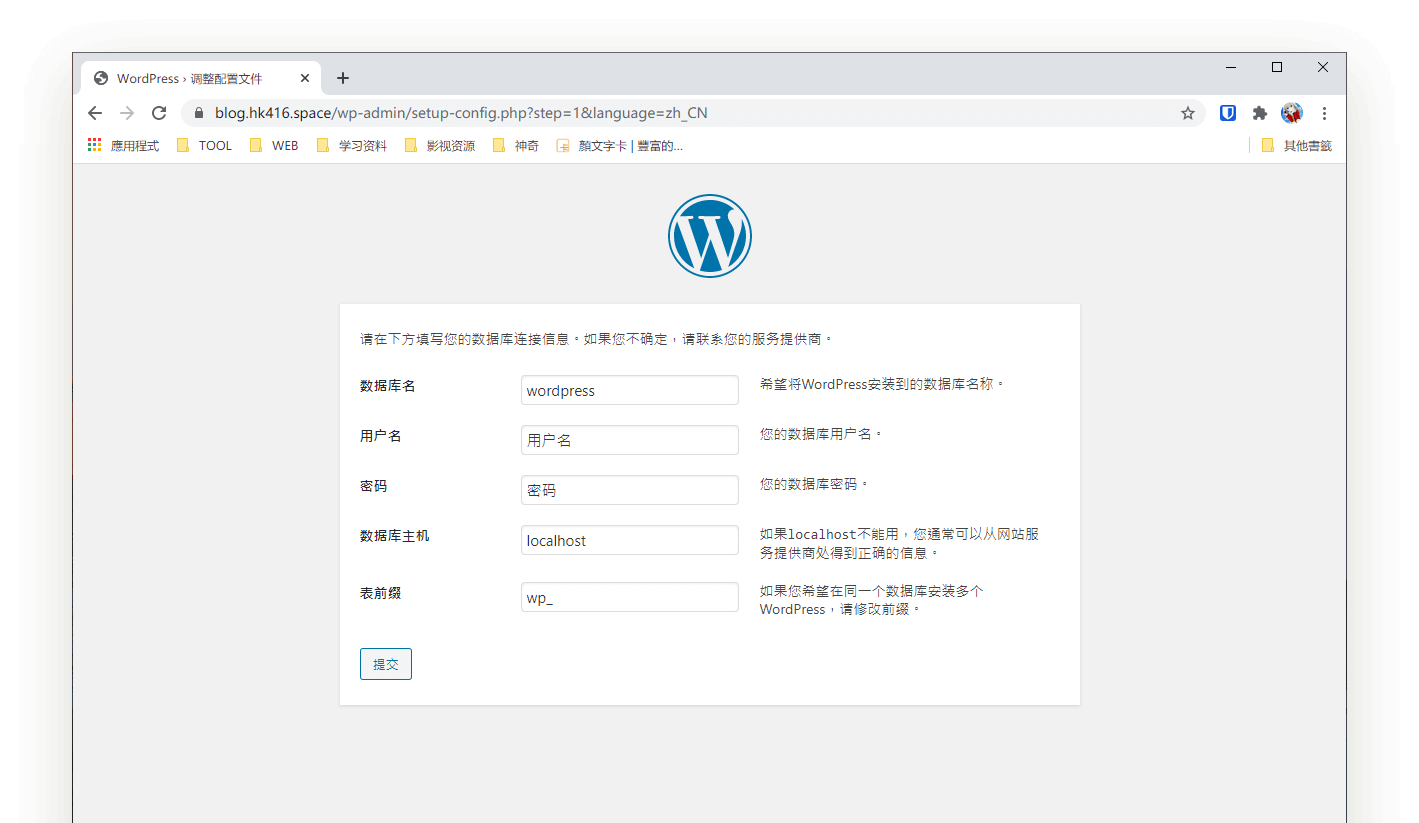Click the 数据库主机 localhost field
Viewport: 1419px width, 823px height.
coord(630,540)
